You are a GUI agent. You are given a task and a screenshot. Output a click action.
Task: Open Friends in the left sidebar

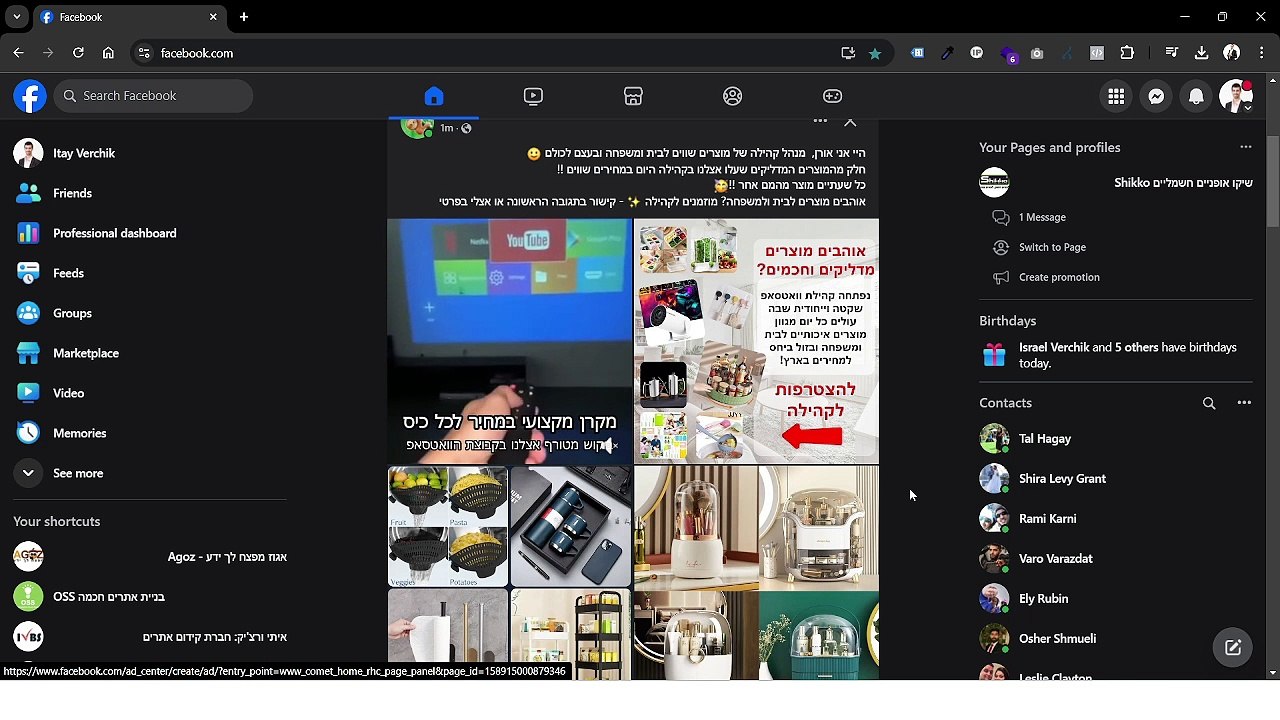[x=150, y=193]
